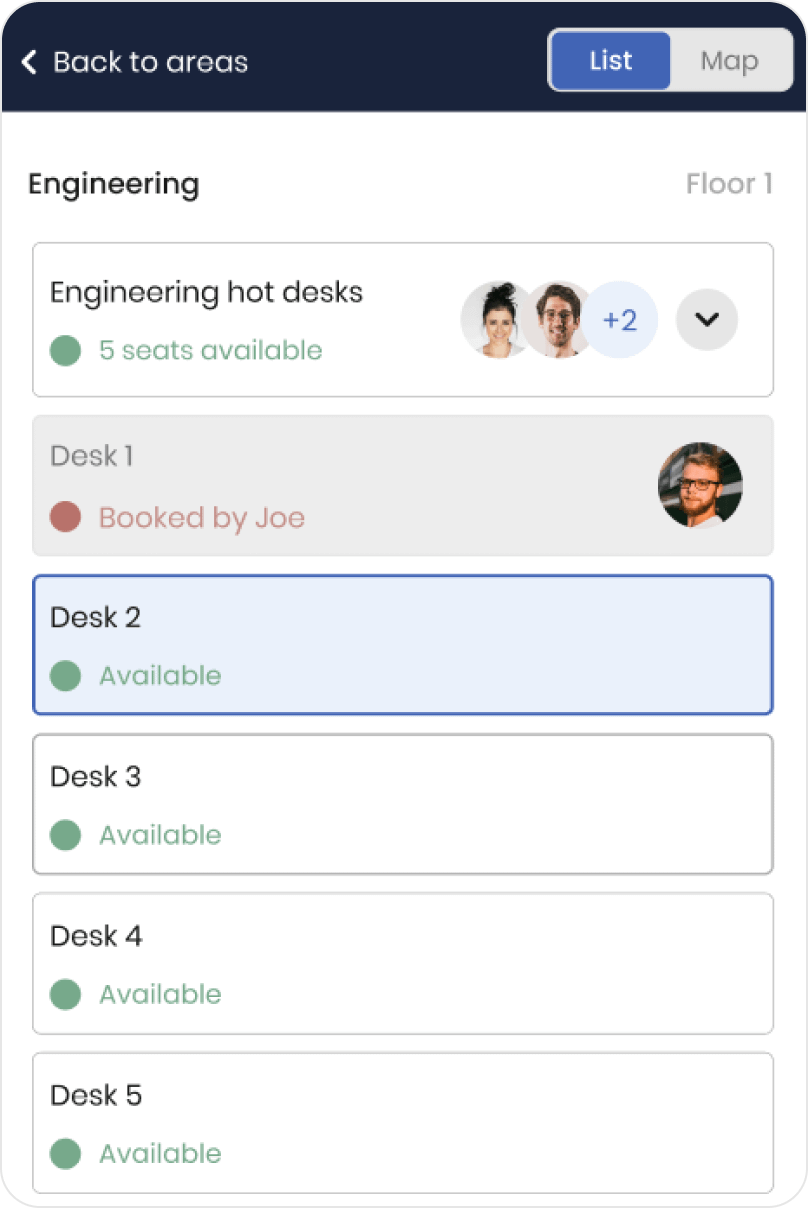Screen dimensions: 808x1208
Task: Click the woman's avatar in hot desks
Action: click(x=497, y=320)
